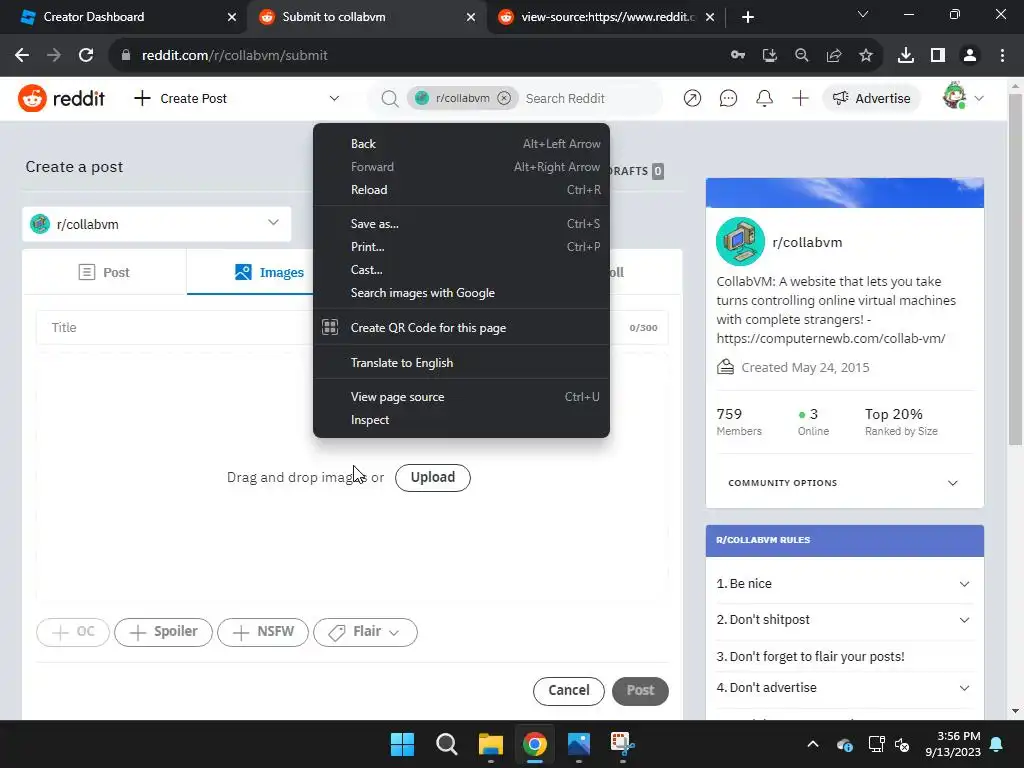Open the chat bubble icon

pyautogui.click(x=728, y=99)
